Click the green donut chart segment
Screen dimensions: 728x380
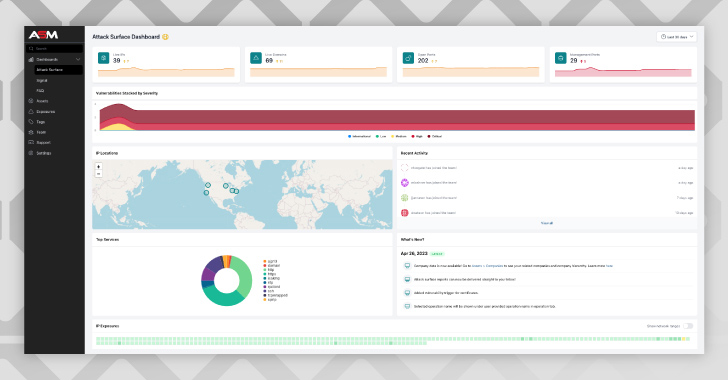pos(242,275)
